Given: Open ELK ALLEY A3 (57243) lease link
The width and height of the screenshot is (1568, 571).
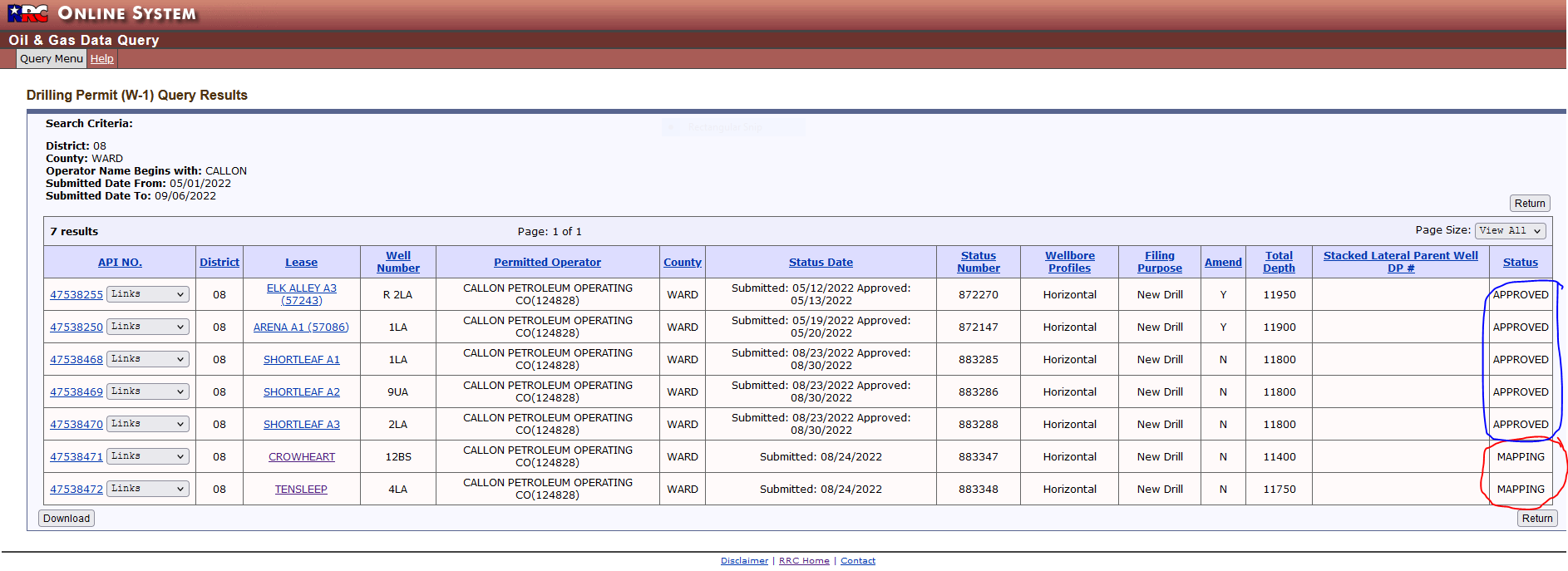Looking at the screenshot, I should point(301,294).
